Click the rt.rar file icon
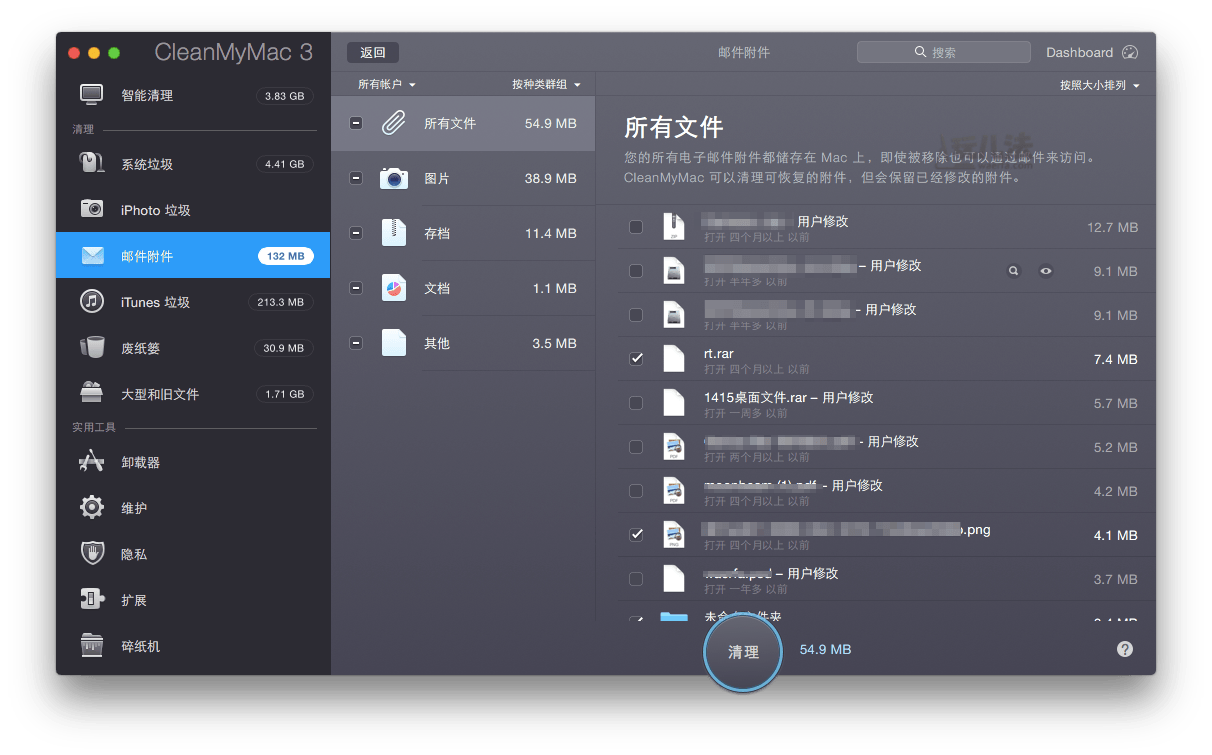This screenshot has width=1212, height=755. 674,358
